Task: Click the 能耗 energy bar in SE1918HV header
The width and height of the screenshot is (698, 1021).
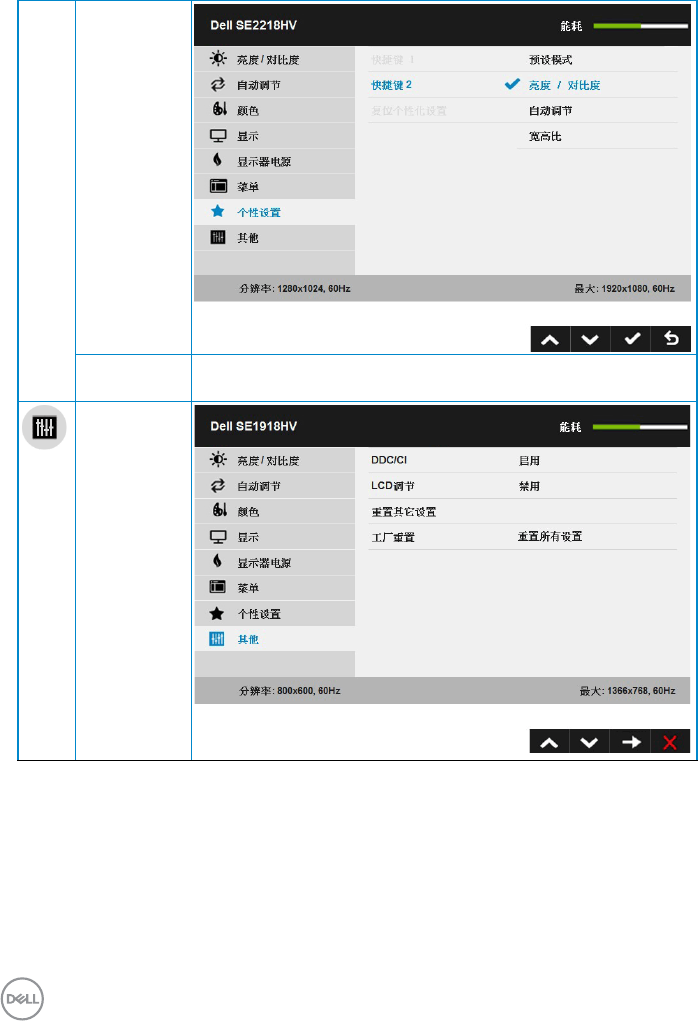Action: pyautogui.click(x=640, y=427)
